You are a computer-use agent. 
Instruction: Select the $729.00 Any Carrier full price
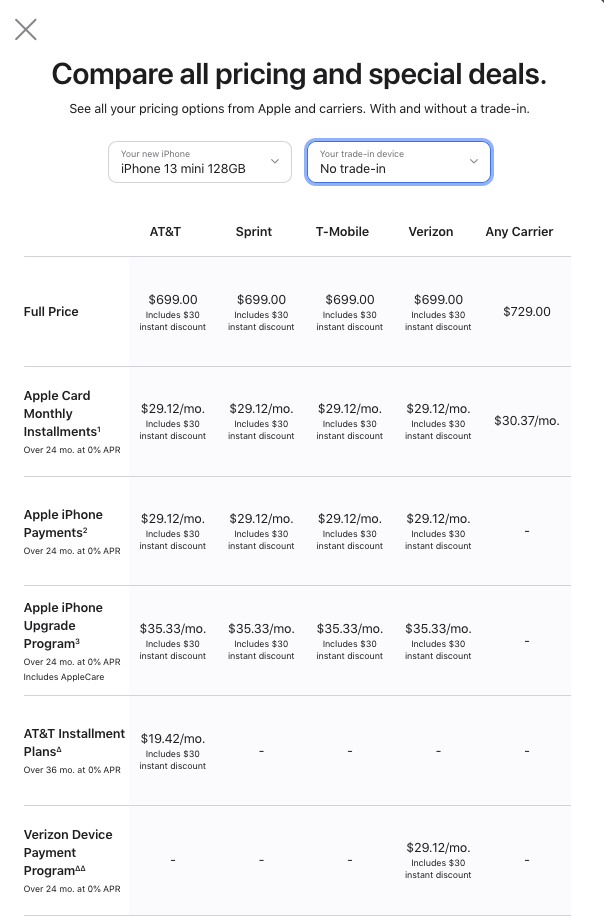click(527, 312)
